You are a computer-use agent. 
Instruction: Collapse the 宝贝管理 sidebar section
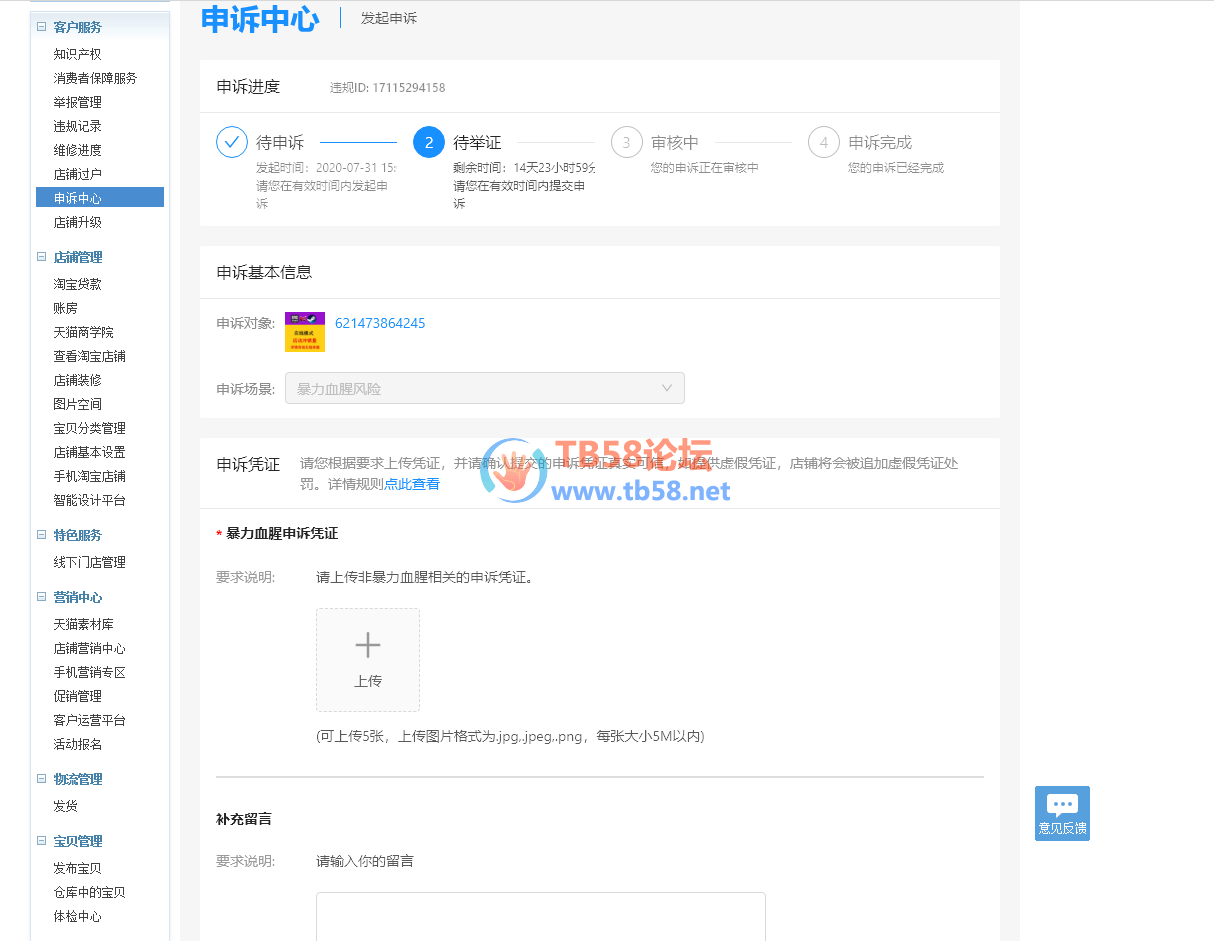click(x=42, y=841)
